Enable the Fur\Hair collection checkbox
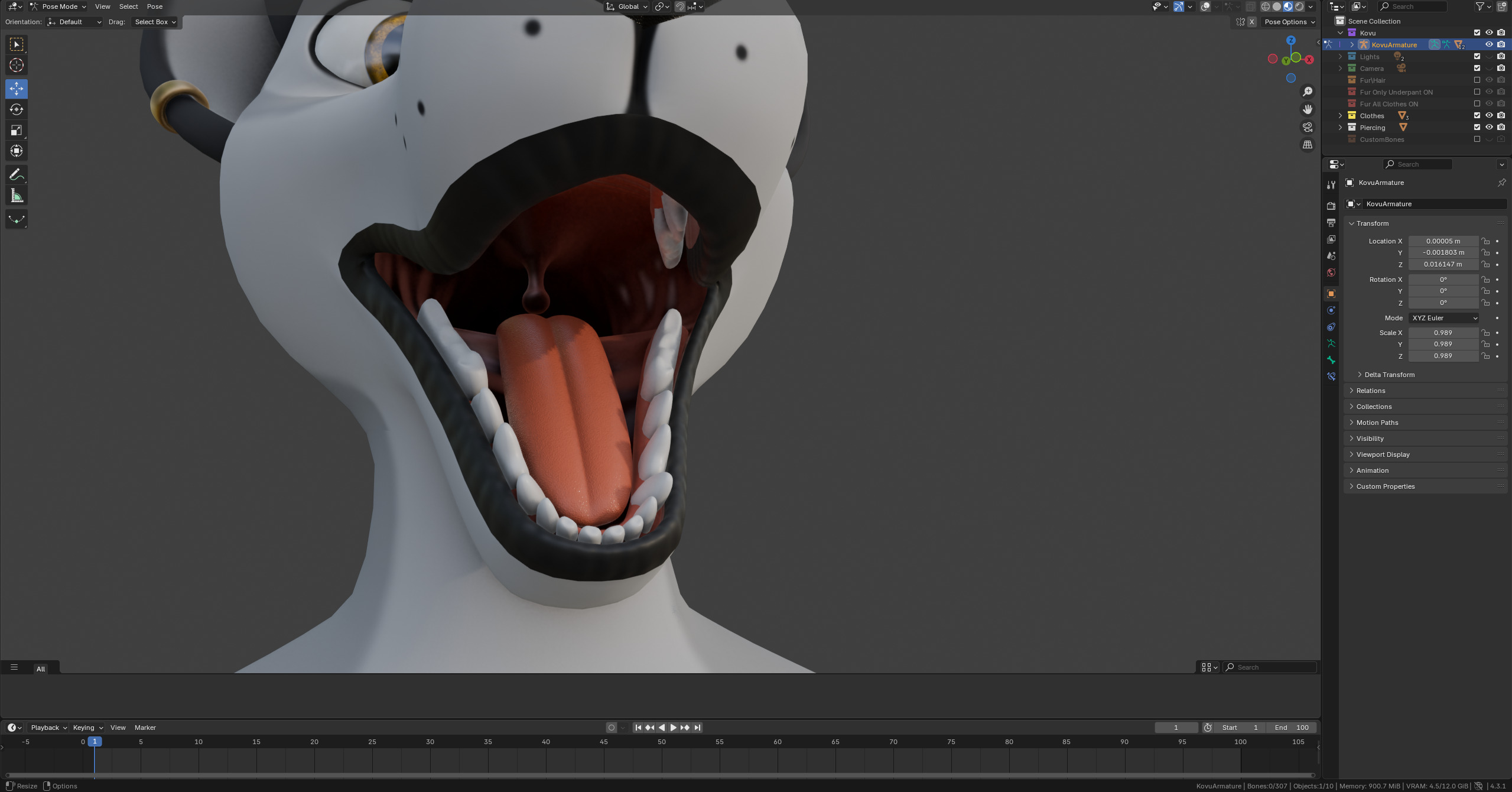 click(x=1477, y=80)
